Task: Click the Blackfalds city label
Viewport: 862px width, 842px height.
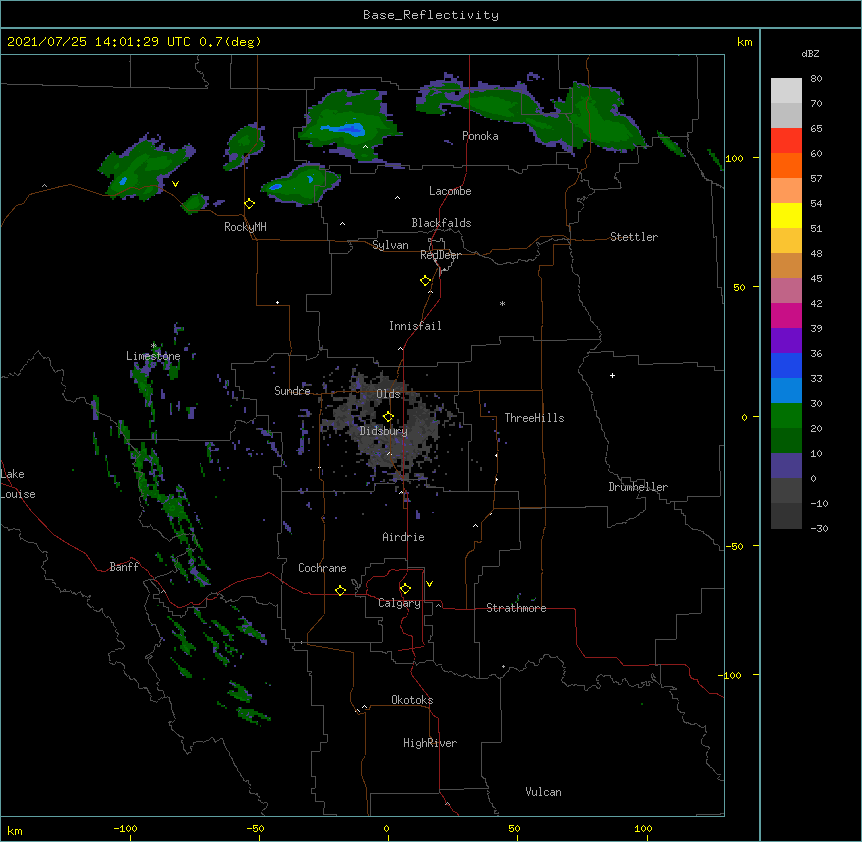Action: click(x=441, y=223)
